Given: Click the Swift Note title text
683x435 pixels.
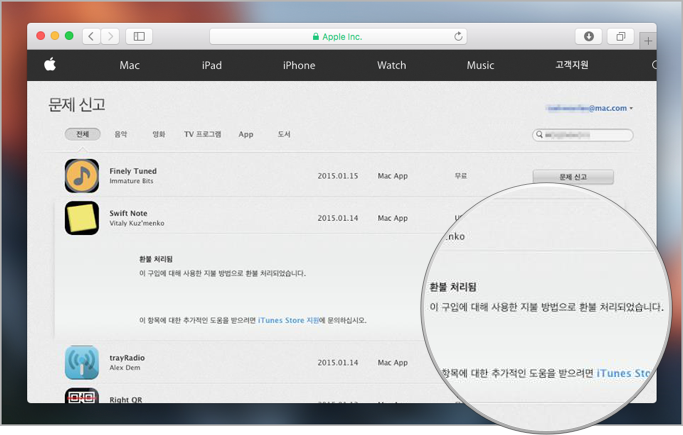Looking at the screenshot, I should 128,213.
